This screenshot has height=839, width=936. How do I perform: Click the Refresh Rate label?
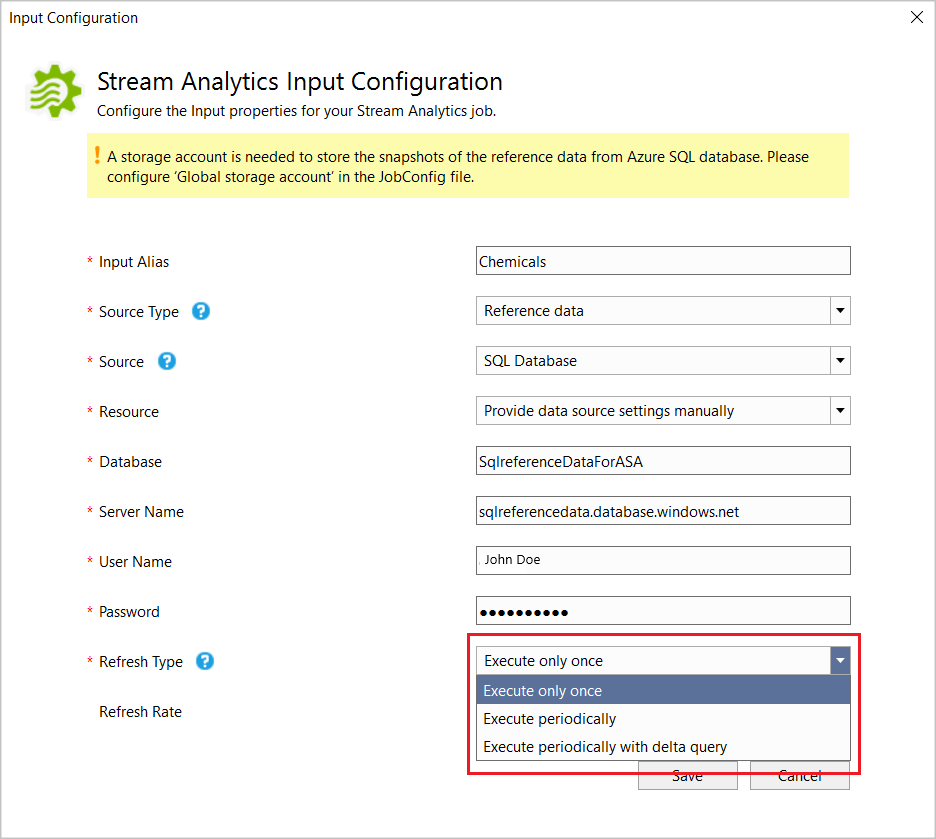(140, 711)
